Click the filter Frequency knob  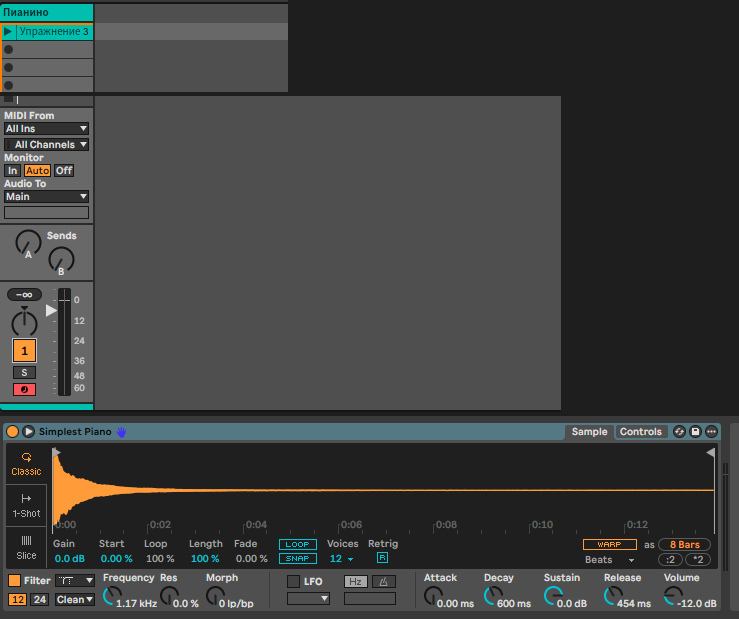[112, 596]
